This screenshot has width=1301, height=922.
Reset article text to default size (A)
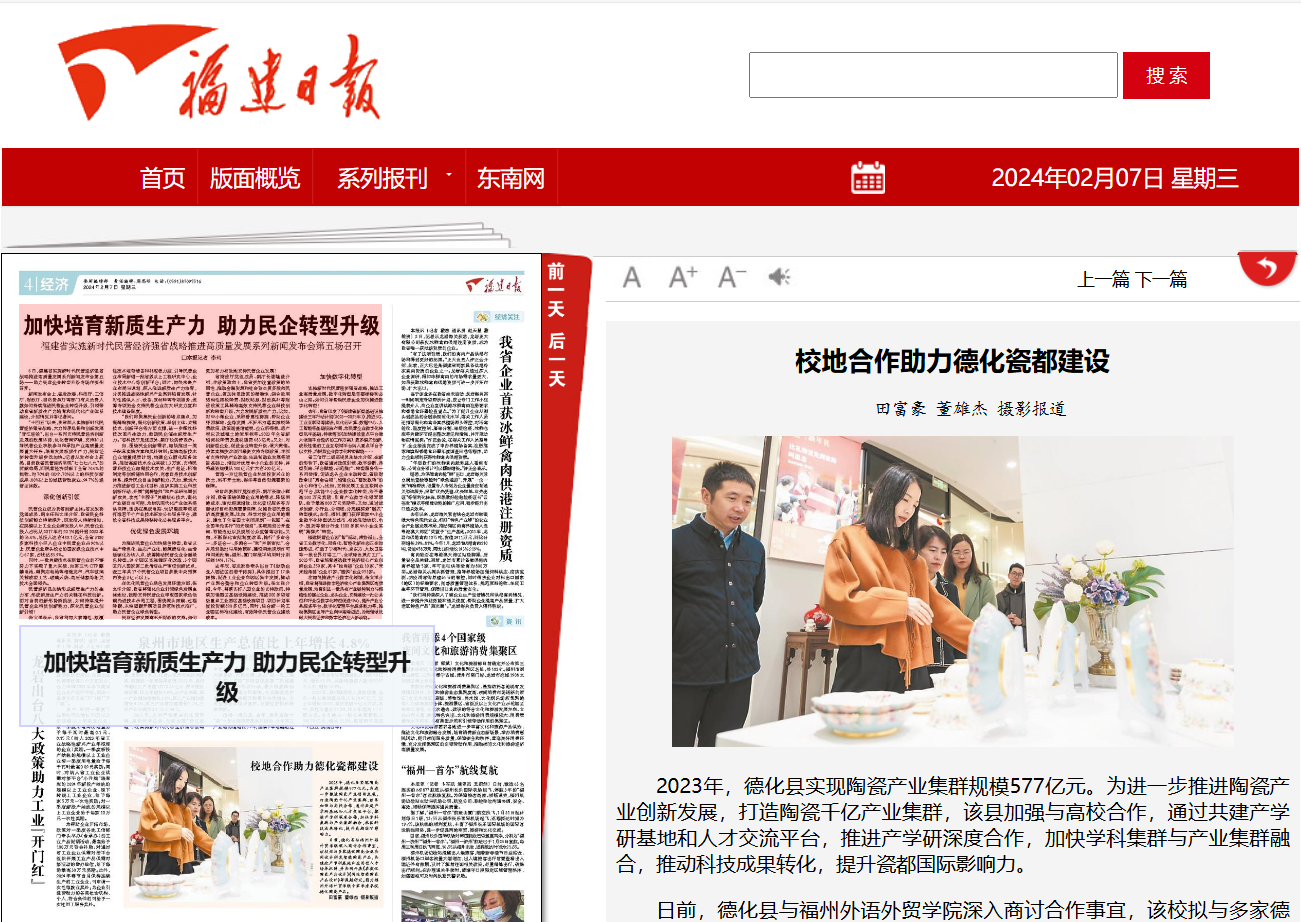pyautogui.click(x=632, y=277)
